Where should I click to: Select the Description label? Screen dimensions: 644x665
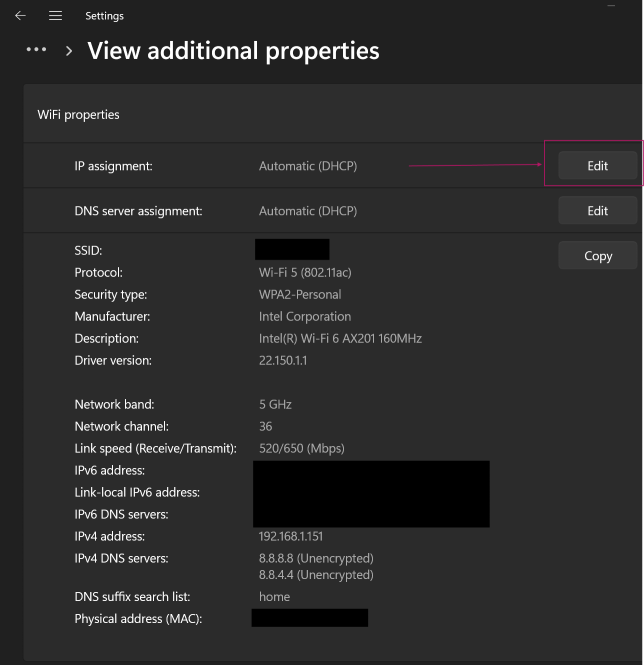point(106,338)
